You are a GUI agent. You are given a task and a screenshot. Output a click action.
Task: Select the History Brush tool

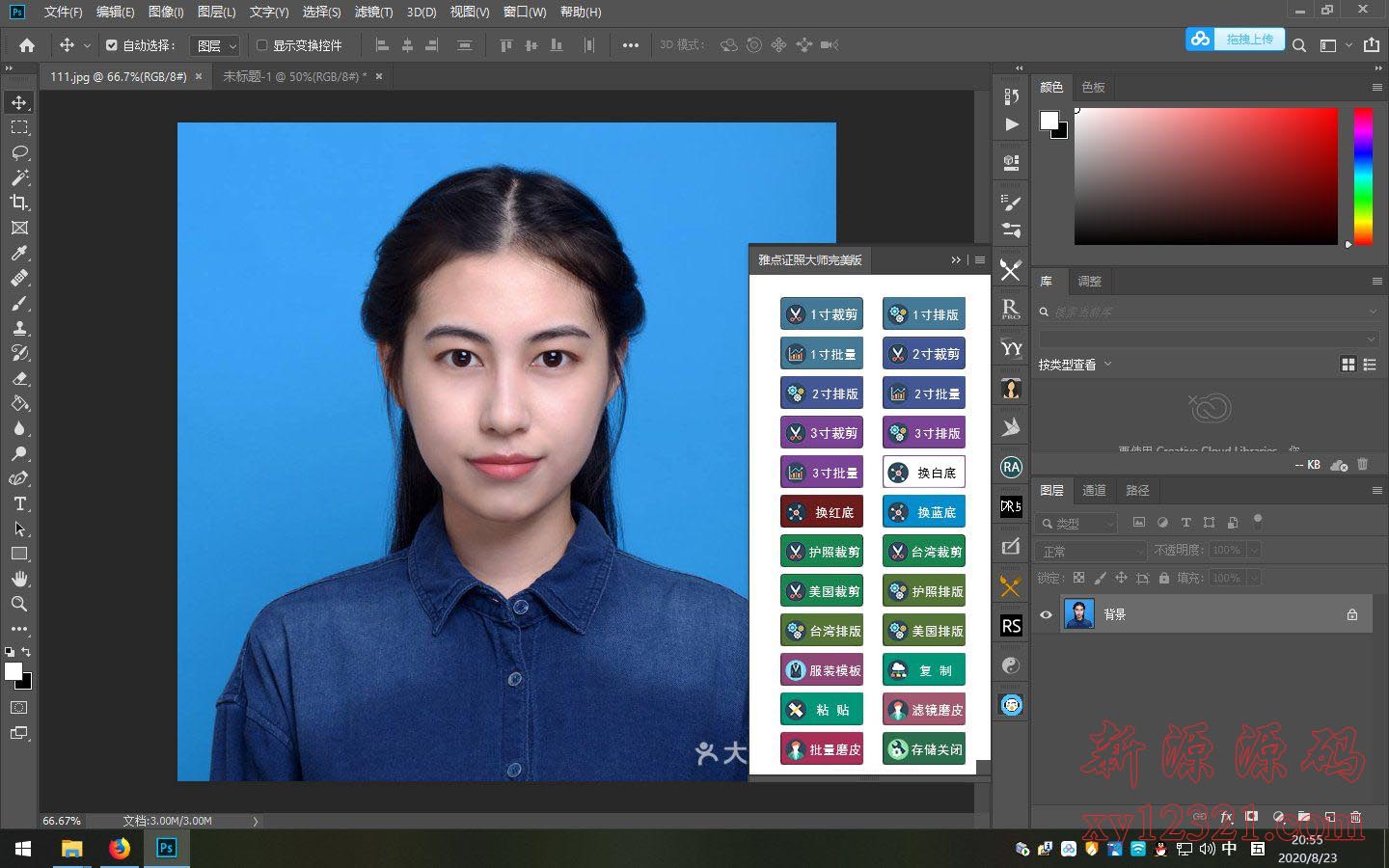click(x=19, y=353)
